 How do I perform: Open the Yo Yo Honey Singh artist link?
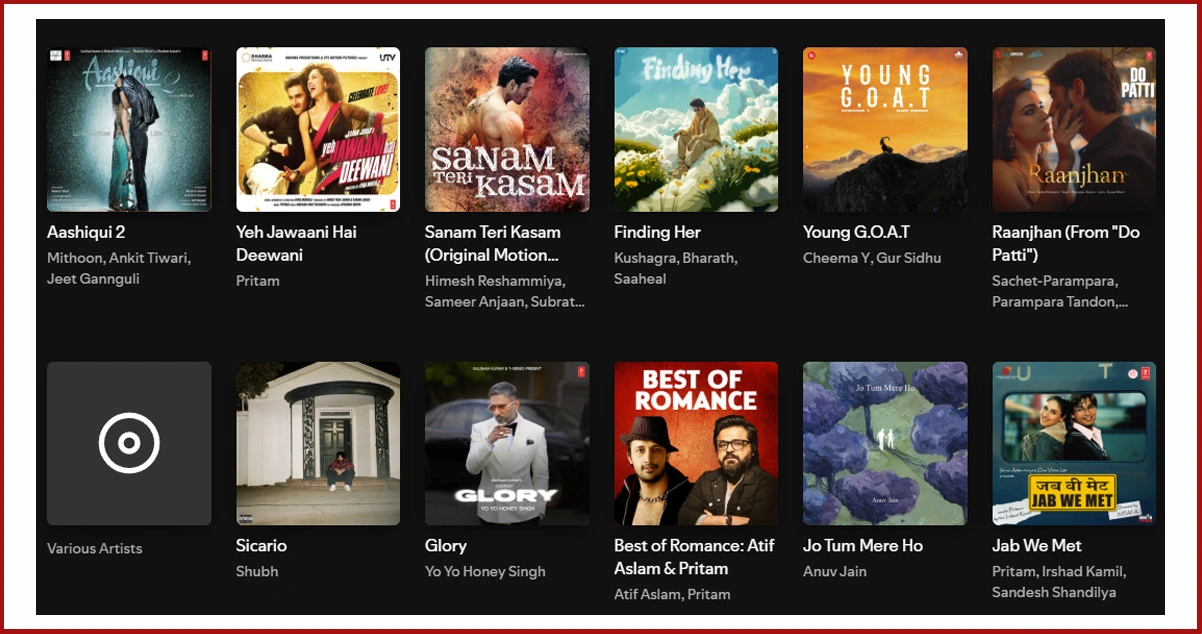pyautogui.click(x=485, y=571)
